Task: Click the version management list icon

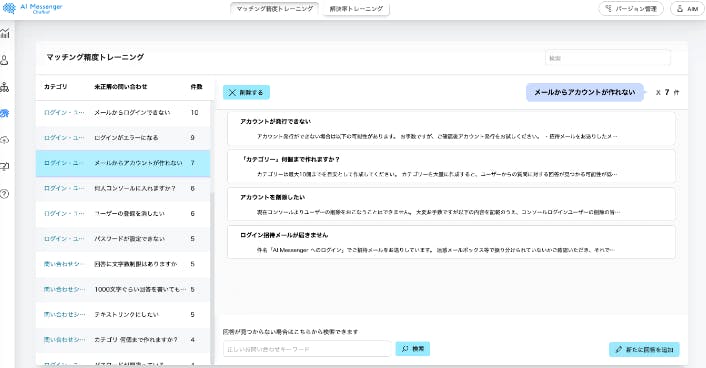Action: [x=609, y=9]
